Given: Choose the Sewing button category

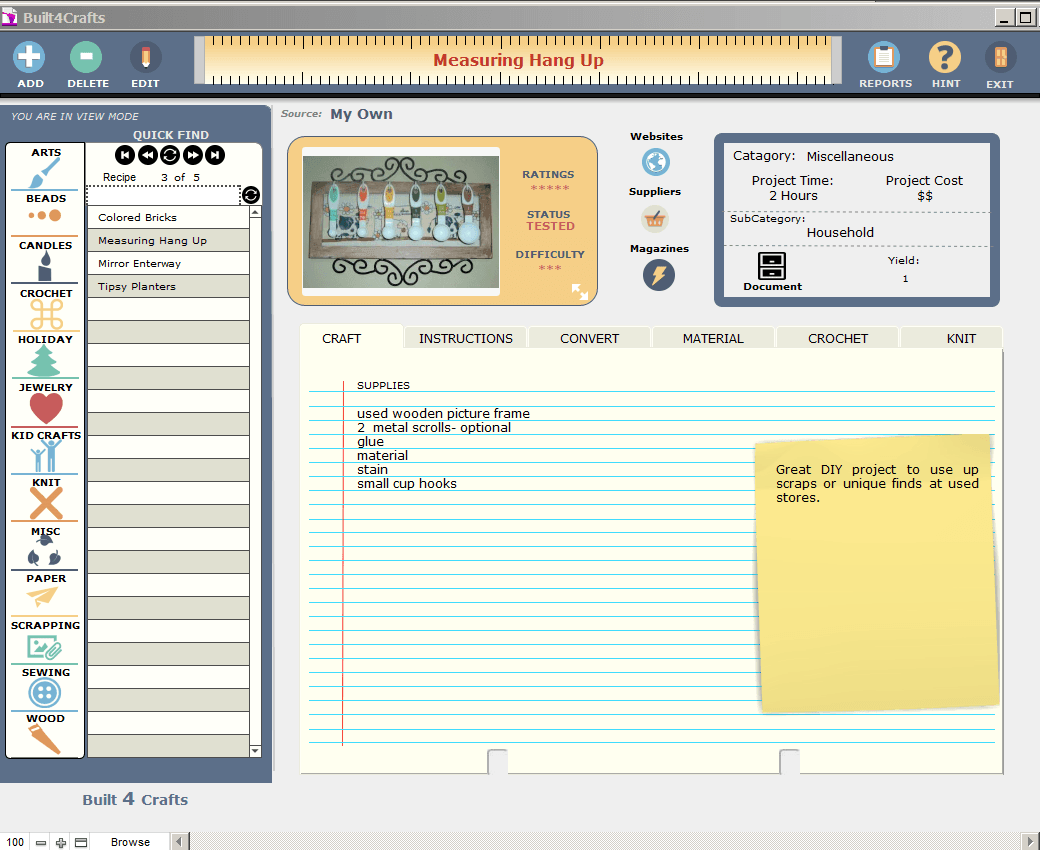Looking at the screenshot, I should click(46, 688).
